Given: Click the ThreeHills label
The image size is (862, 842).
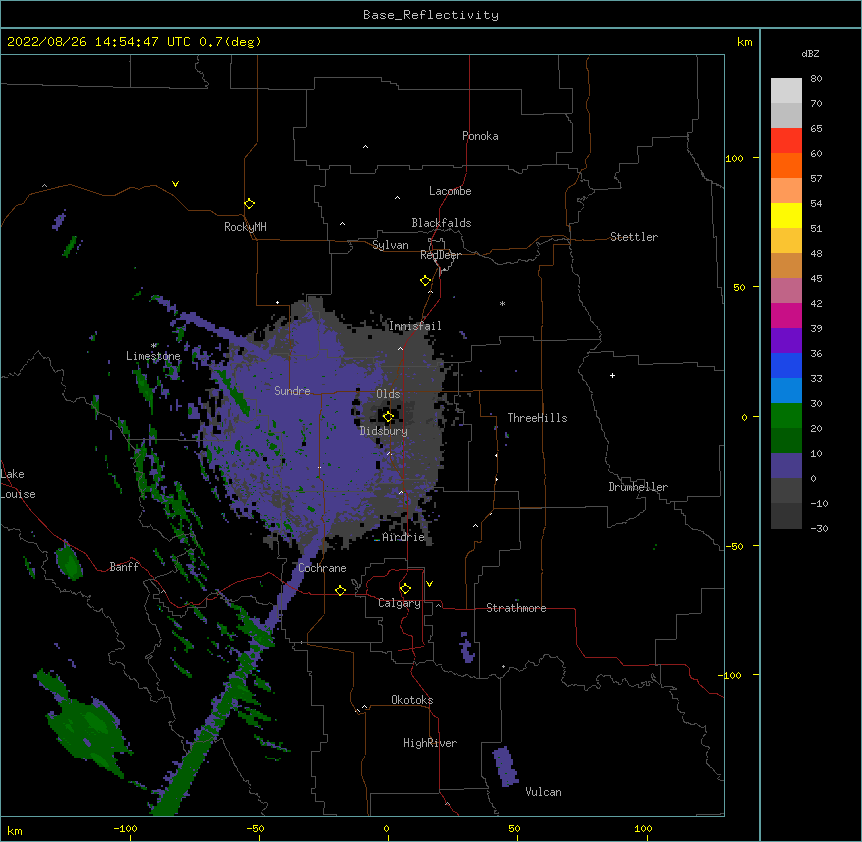Looking at the screenshot, I should click(537, 418).
